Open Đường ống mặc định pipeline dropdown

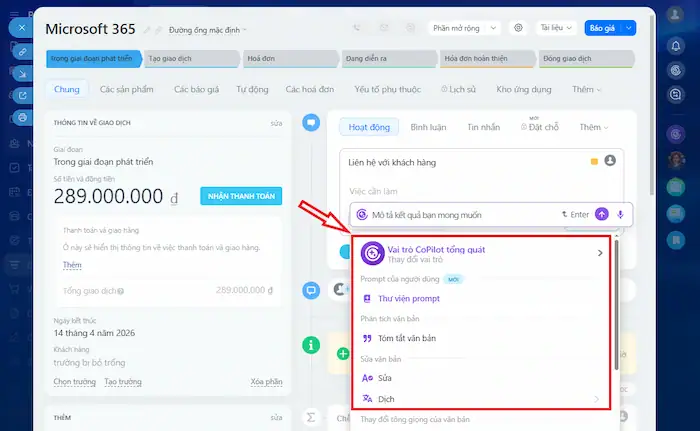pyautogui.click(x=207, y=30)
